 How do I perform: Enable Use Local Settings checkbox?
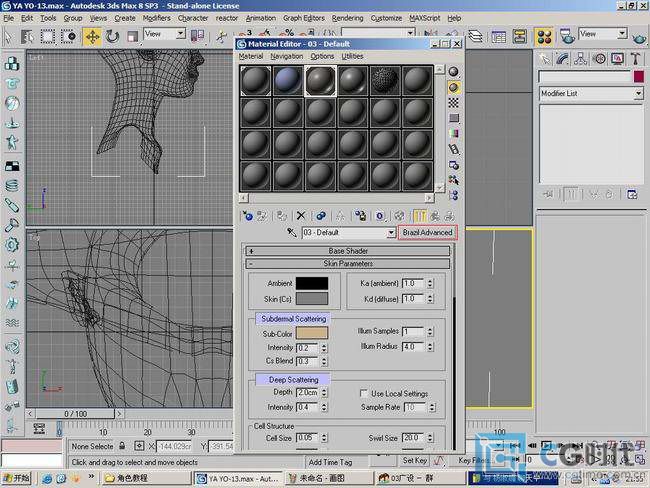point(364,393)
